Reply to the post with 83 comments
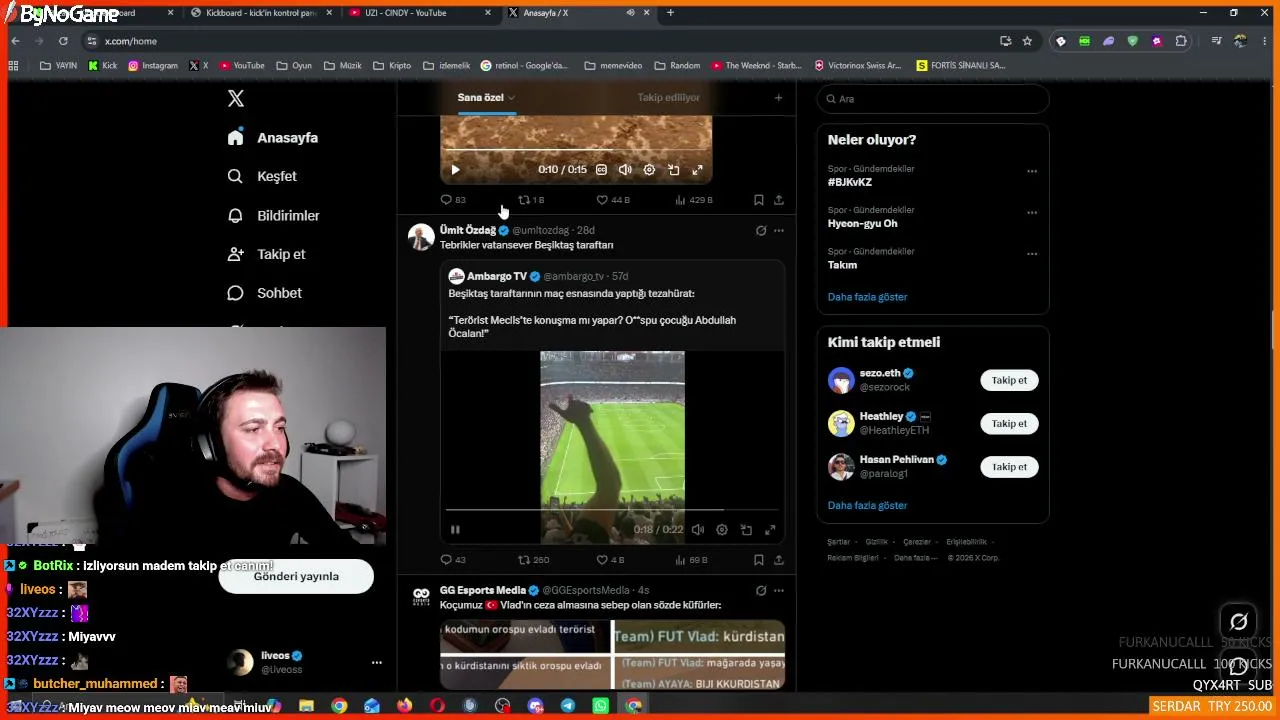The width and height of the screenshot is (1280, 720). tap(453, 200)
